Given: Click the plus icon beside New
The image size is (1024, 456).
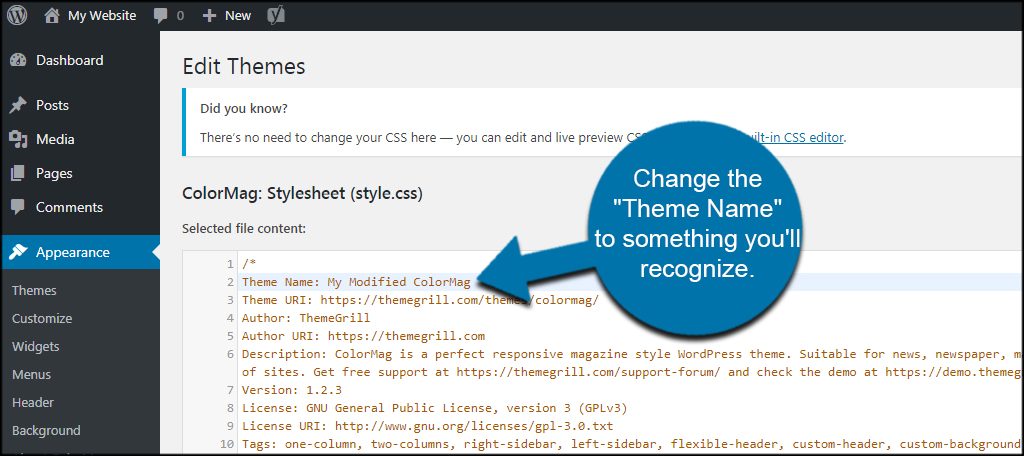Looking at the screenshot, I should [208, 16].
